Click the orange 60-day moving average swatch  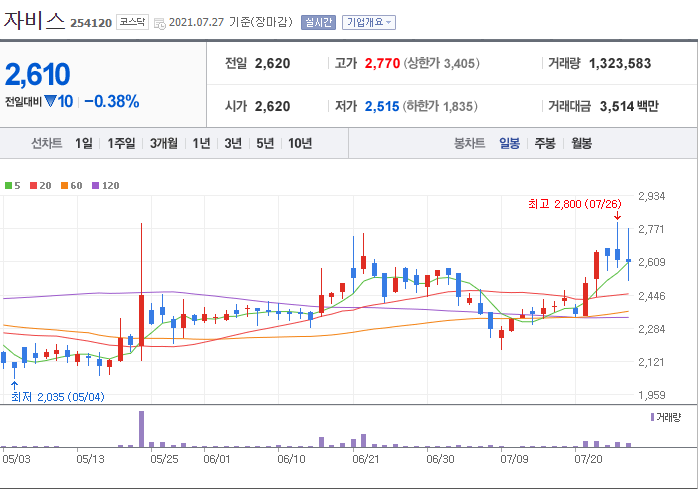tap(65, 186)
